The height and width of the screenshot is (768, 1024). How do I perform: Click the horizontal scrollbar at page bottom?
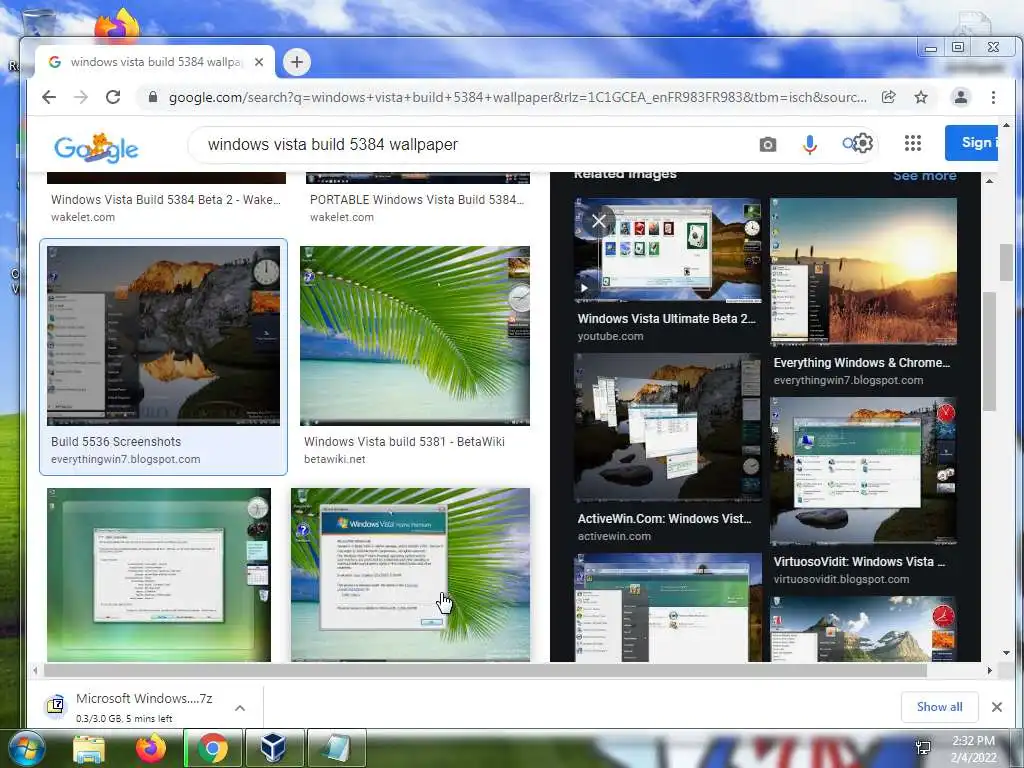pos(485,671)
